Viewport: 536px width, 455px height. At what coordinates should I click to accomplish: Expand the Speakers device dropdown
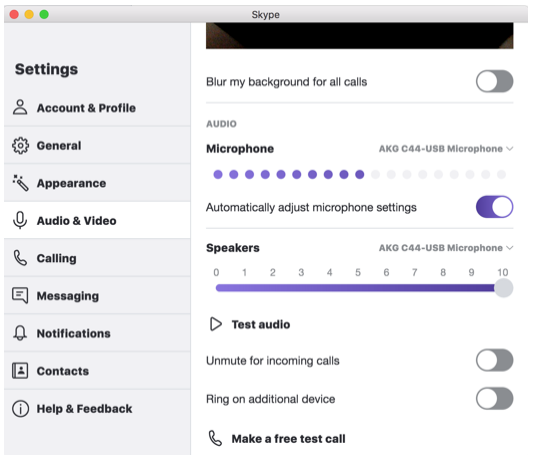(x=446, y=248)
